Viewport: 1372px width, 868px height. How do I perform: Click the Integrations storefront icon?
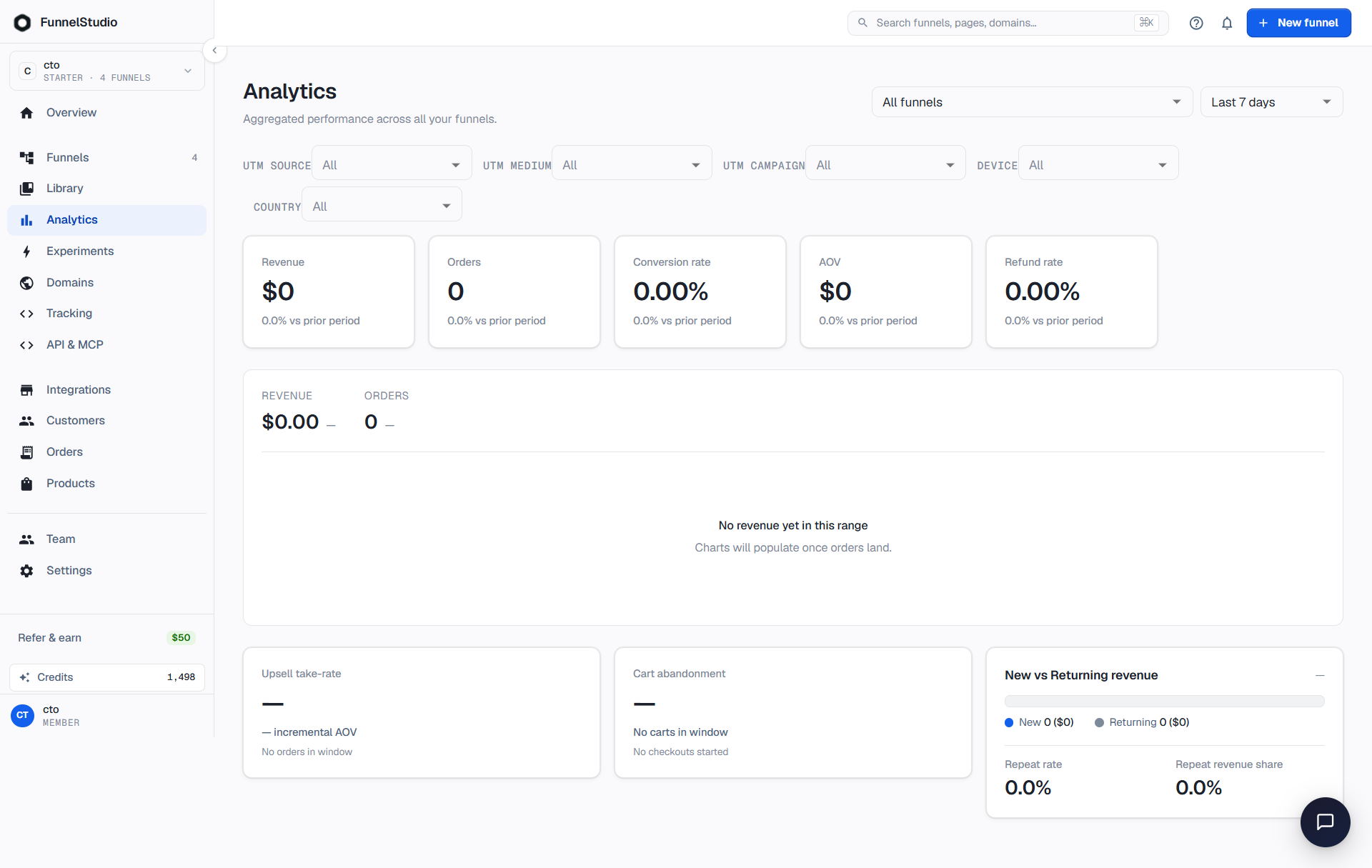coord(26,390)
